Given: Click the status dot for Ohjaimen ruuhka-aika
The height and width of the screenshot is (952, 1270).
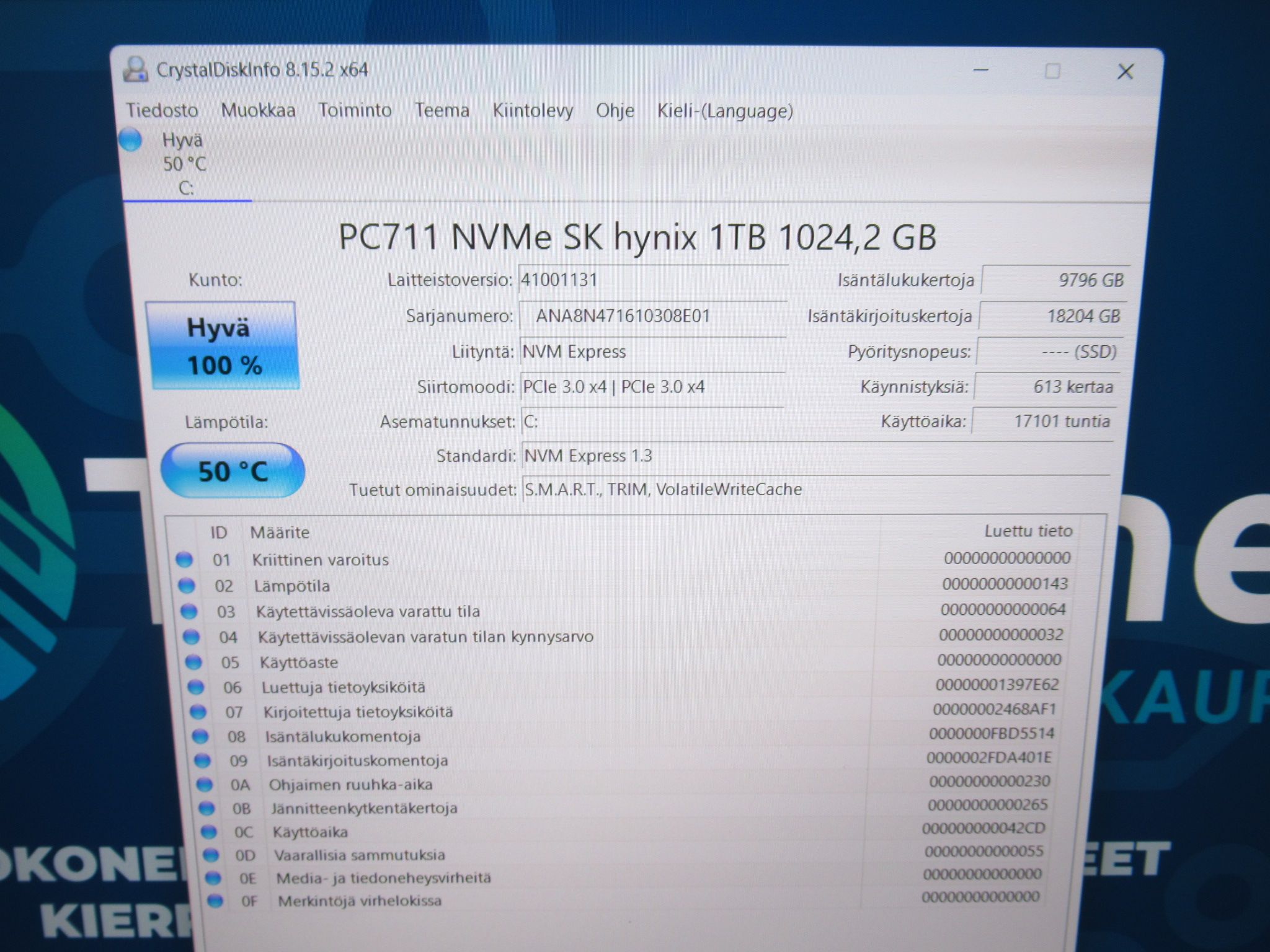Looking at the screenshot, I should click(x=205, y=785).
